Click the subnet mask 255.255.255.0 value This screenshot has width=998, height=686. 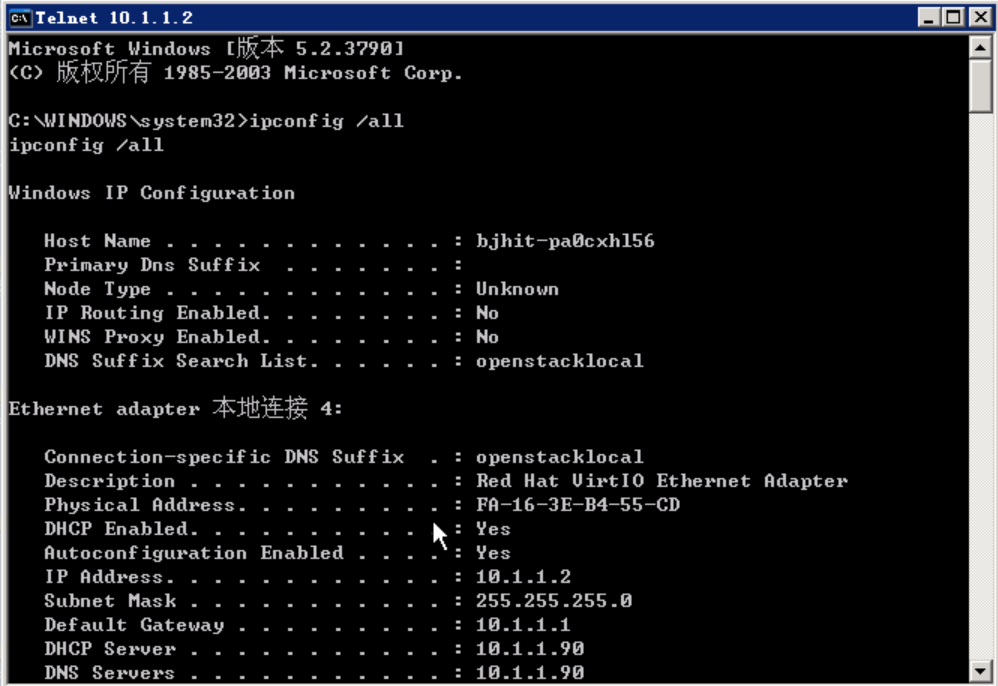tap(554, 601)
